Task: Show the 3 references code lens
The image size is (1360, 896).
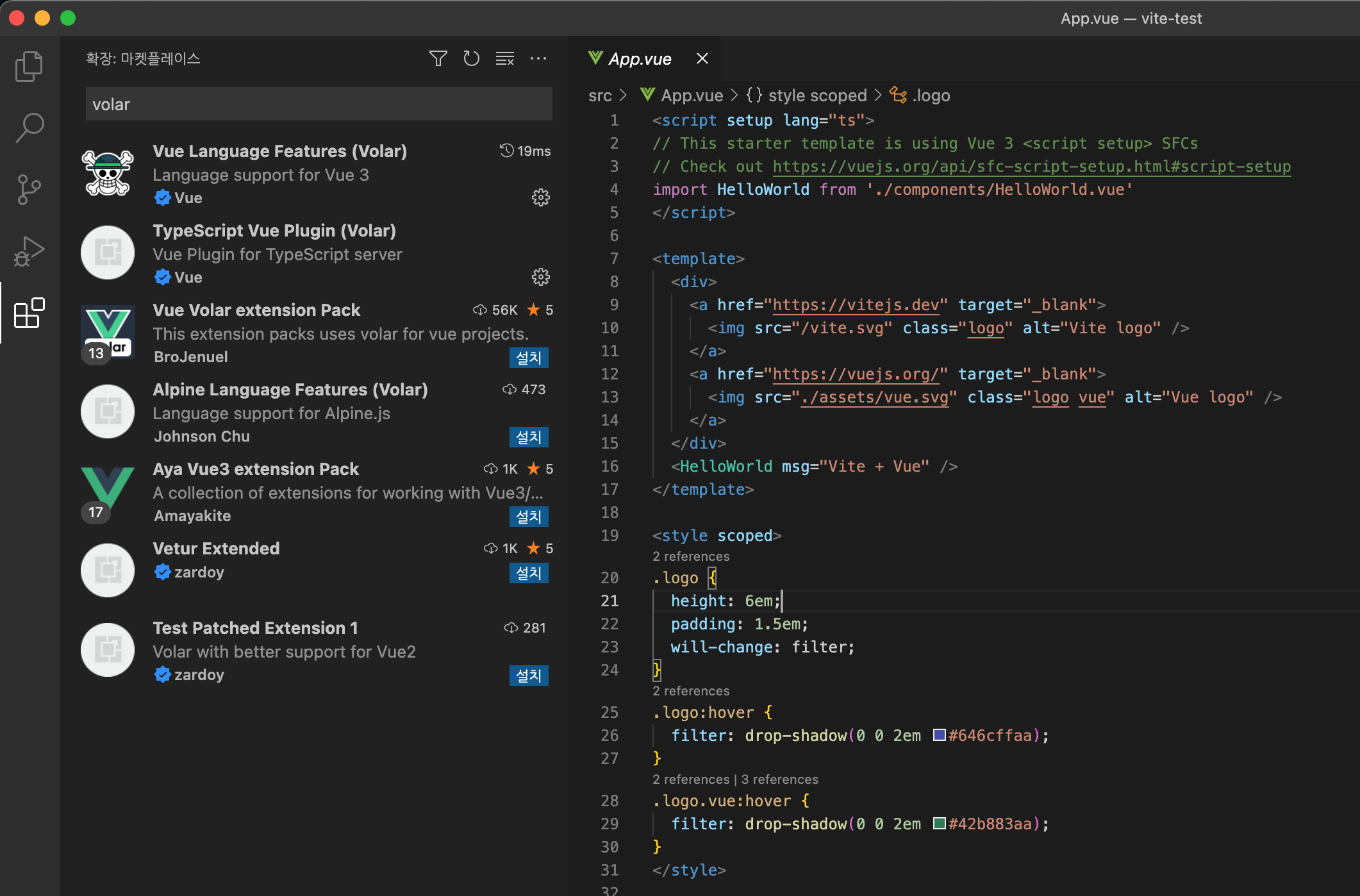Action: pos(780,779)
